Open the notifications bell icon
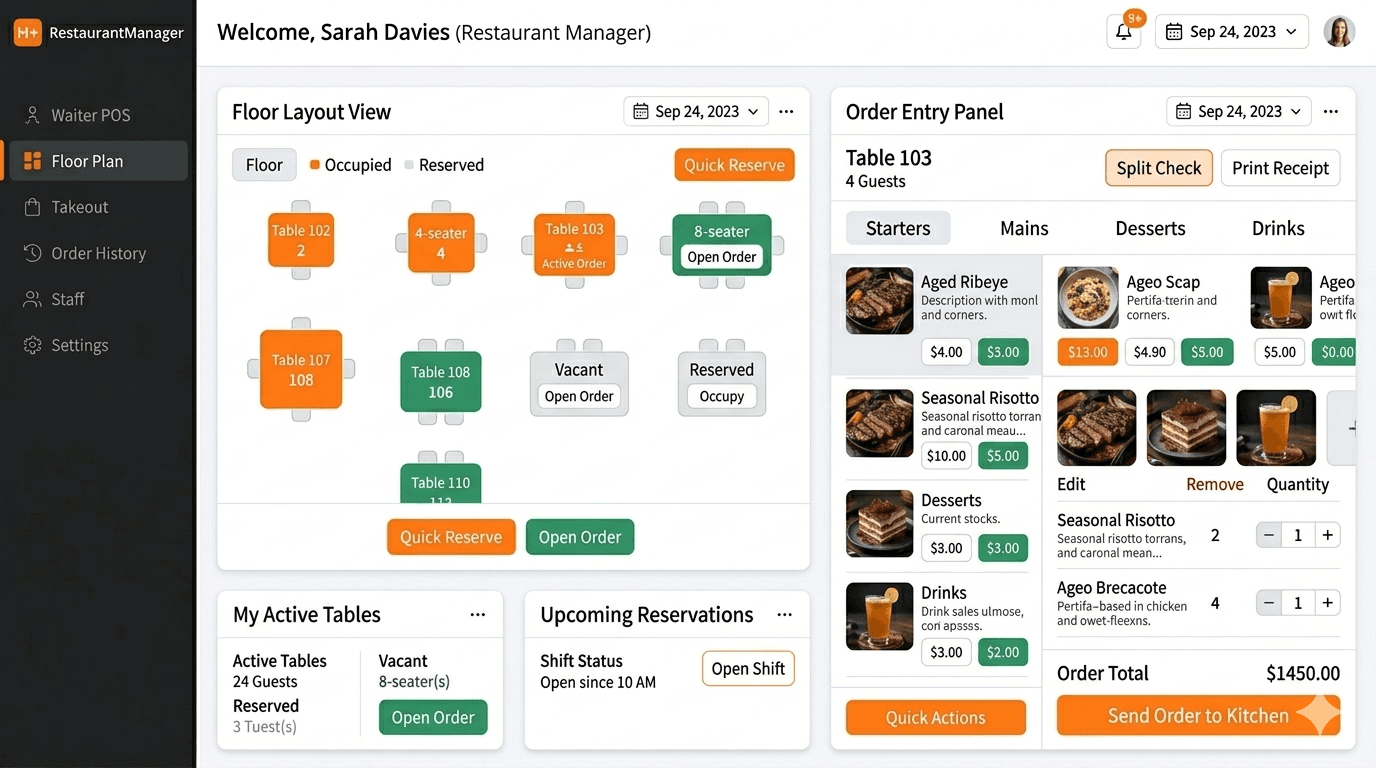1376x768 pixels. click(1123, 32)
